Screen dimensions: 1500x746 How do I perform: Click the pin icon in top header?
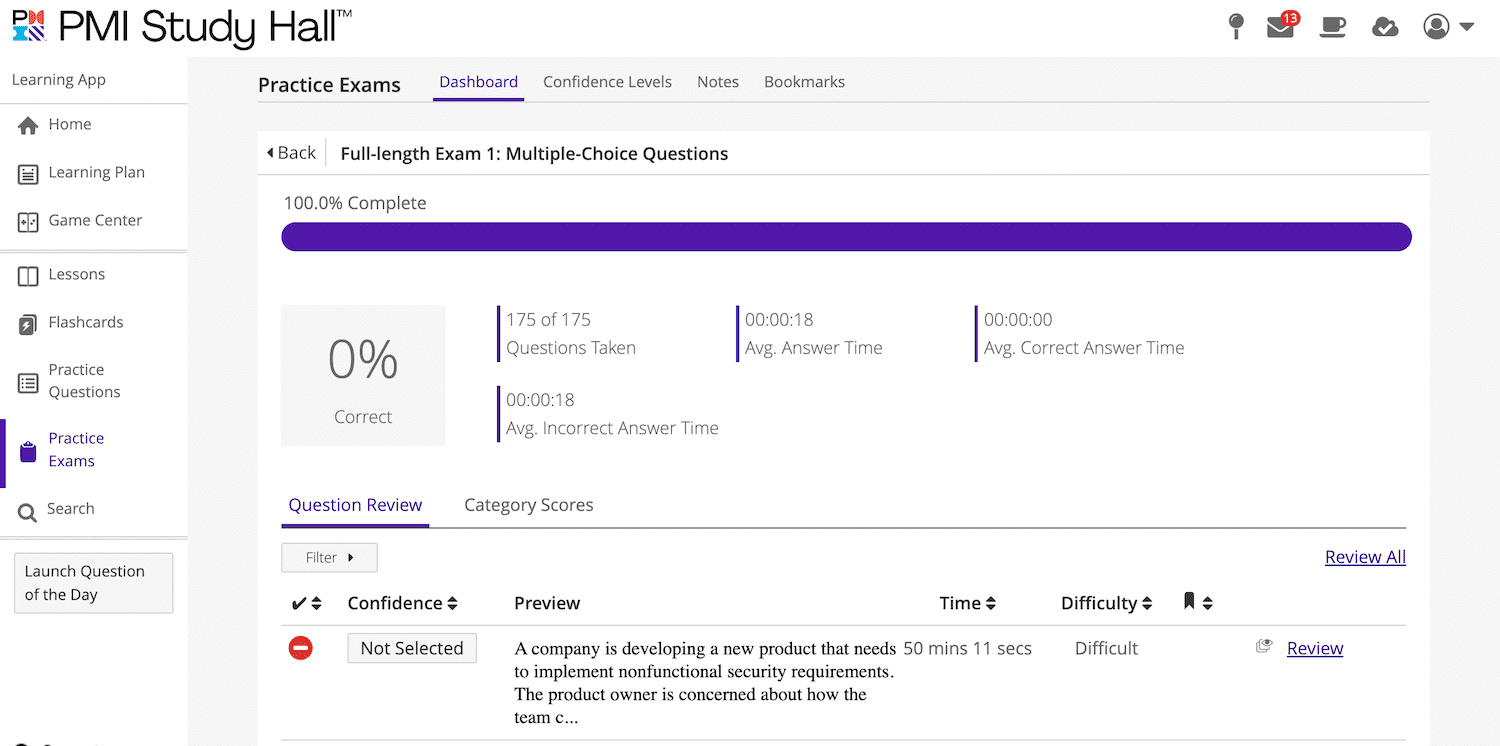click(1236, 27)
